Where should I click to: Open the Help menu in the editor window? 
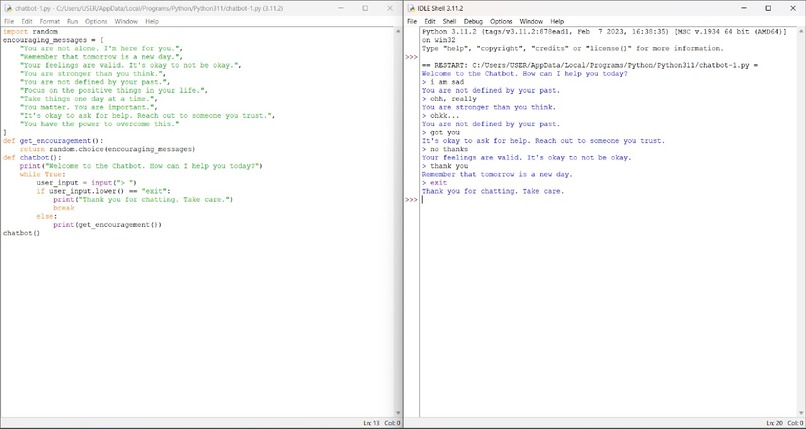152,22
